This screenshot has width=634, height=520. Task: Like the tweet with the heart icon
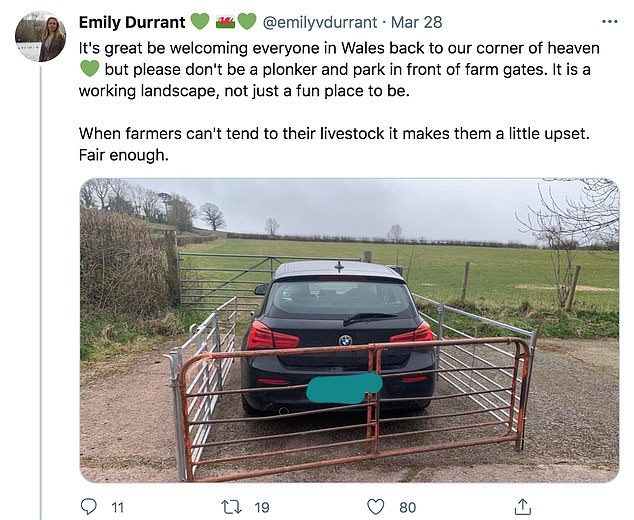coord(375,507)
